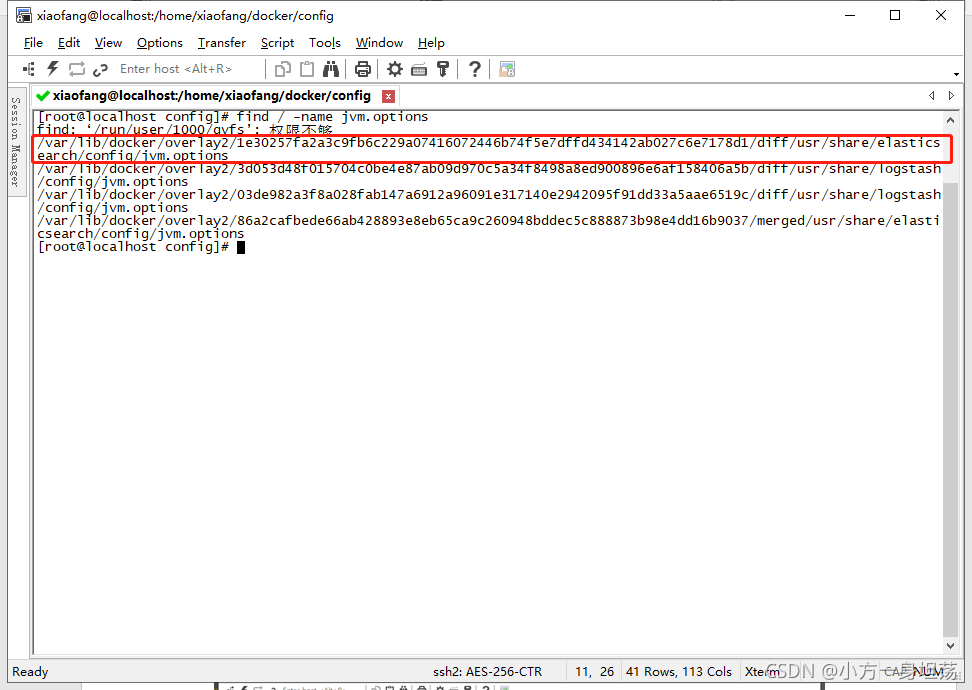Open the Transfer menu

point(222,43)
